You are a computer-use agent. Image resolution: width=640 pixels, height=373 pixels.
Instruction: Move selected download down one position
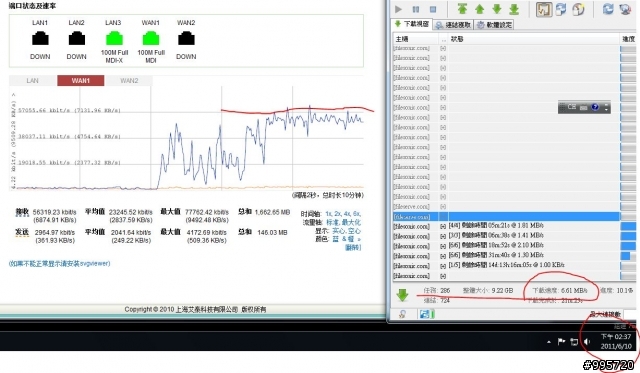coord(497,9)
